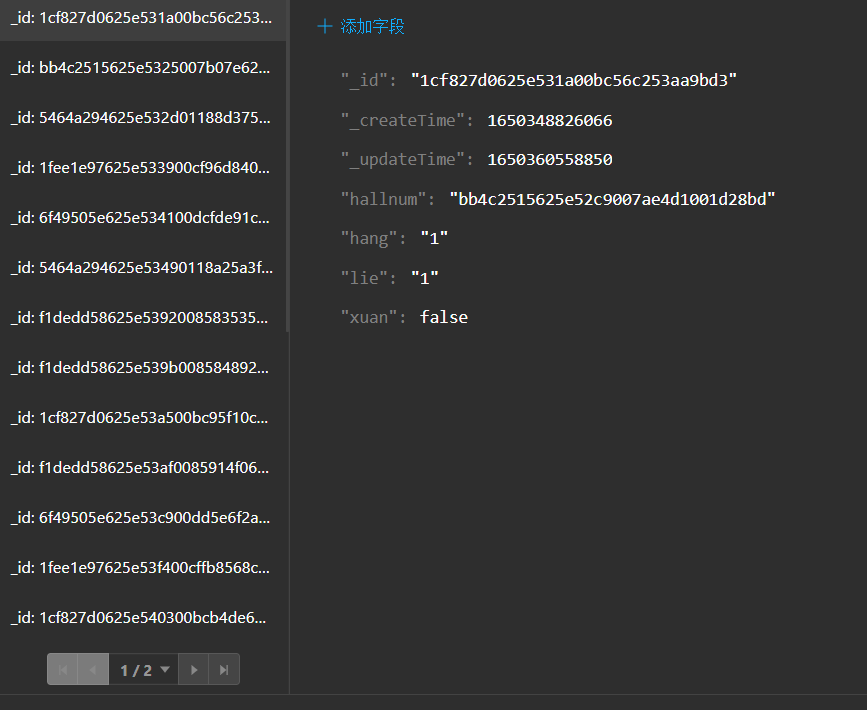Screen dimensions: 867x710
Task: Open record _id starting 6f49505e625e53c9
Action: point(140,518)
